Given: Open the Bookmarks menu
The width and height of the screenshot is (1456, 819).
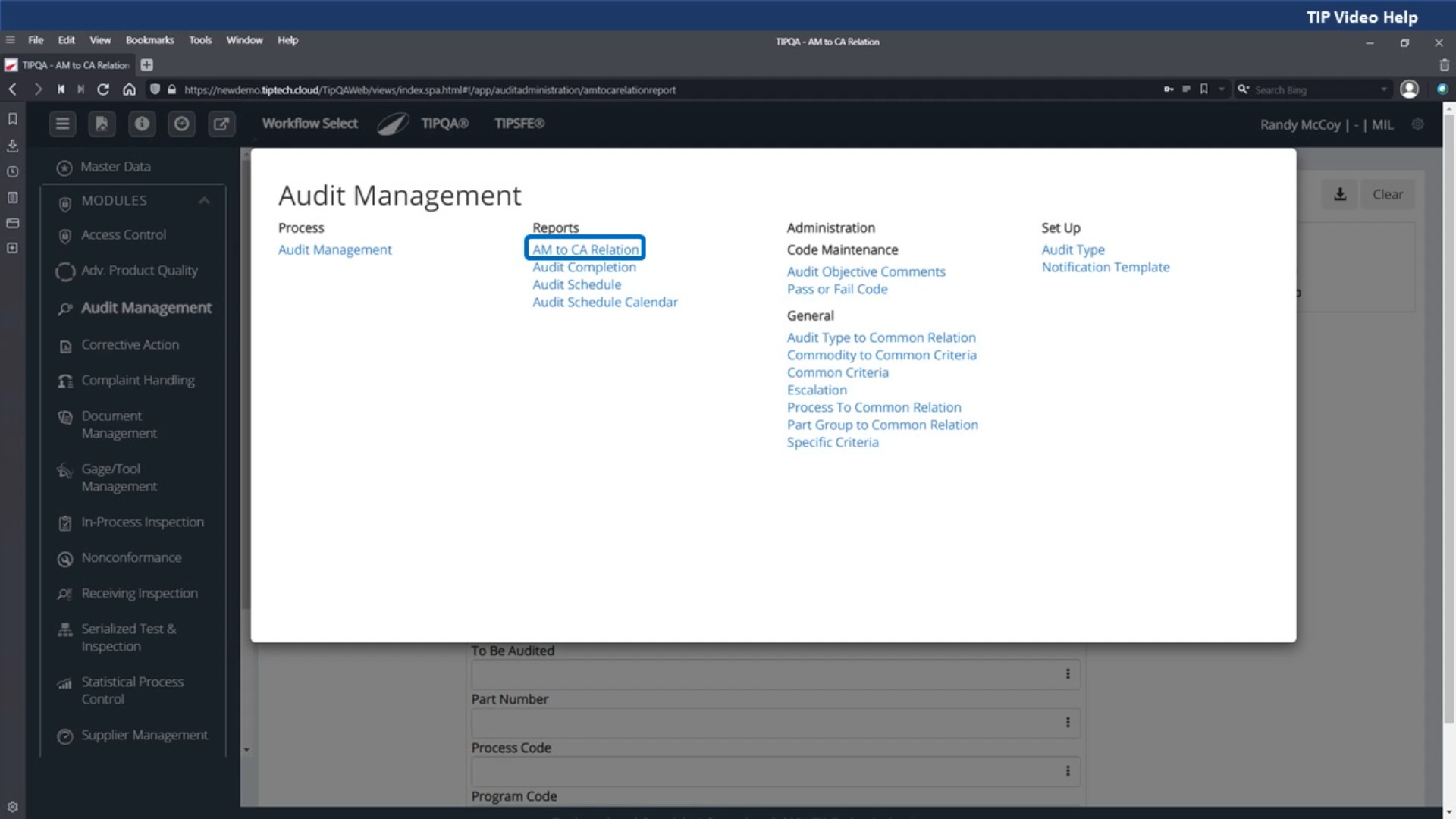Looking at the screenshot, I should (149, 40).
